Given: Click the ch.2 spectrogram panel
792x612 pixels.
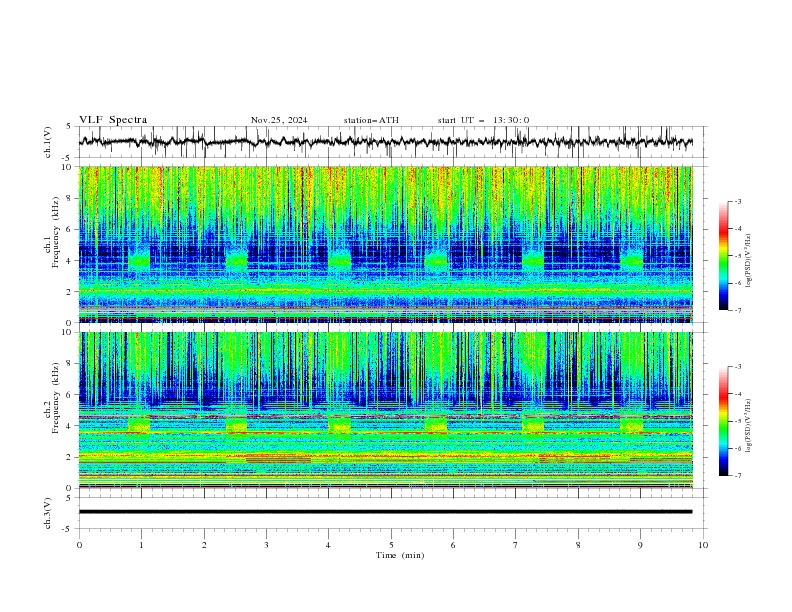Looking at the screenshot, I should [385, 410].
